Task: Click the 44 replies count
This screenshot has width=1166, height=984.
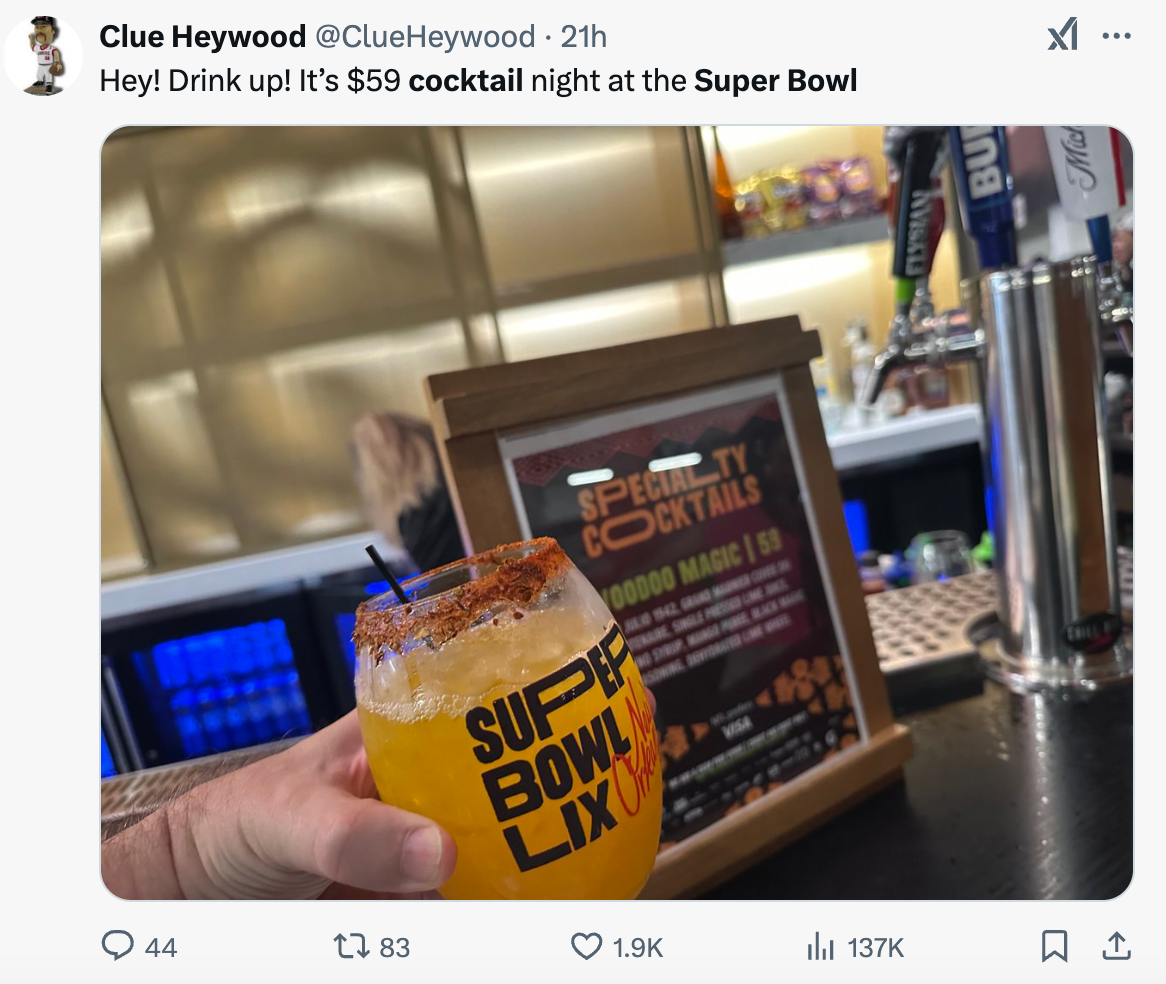Action: (161, 948)
